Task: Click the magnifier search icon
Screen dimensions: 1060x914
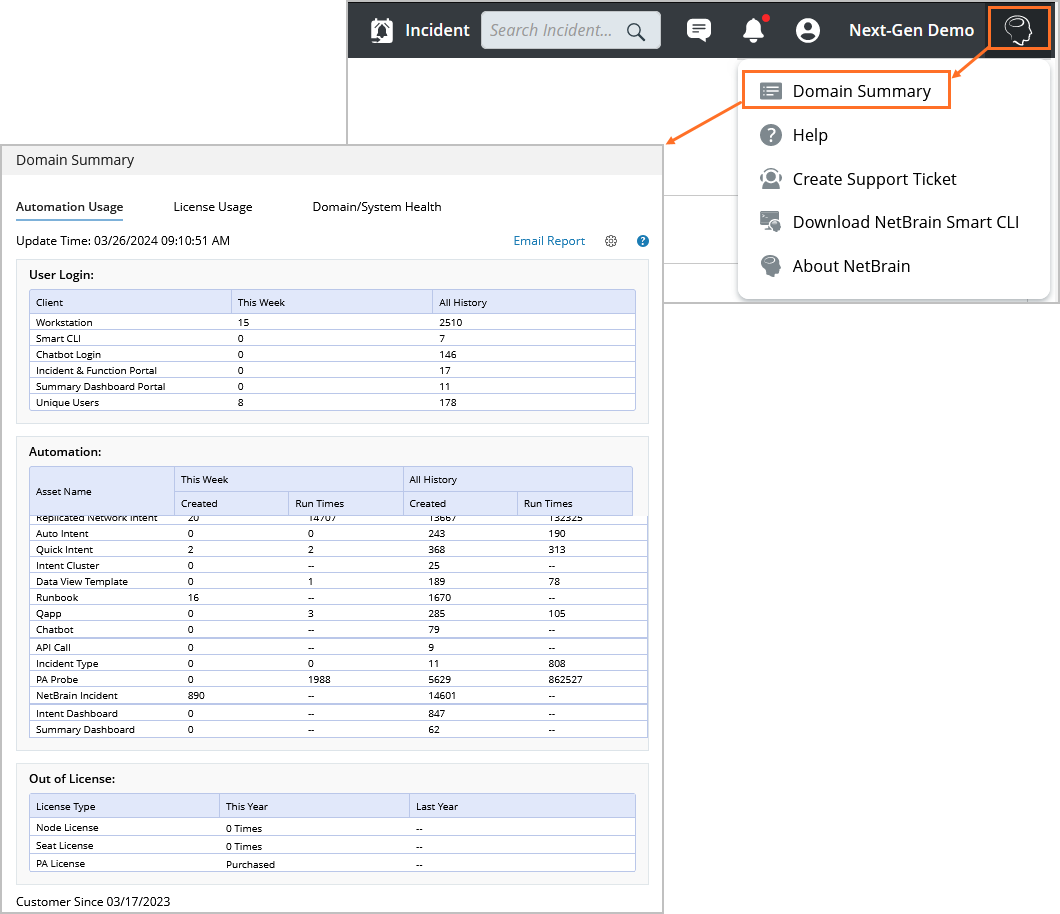Action: [636, 31]
